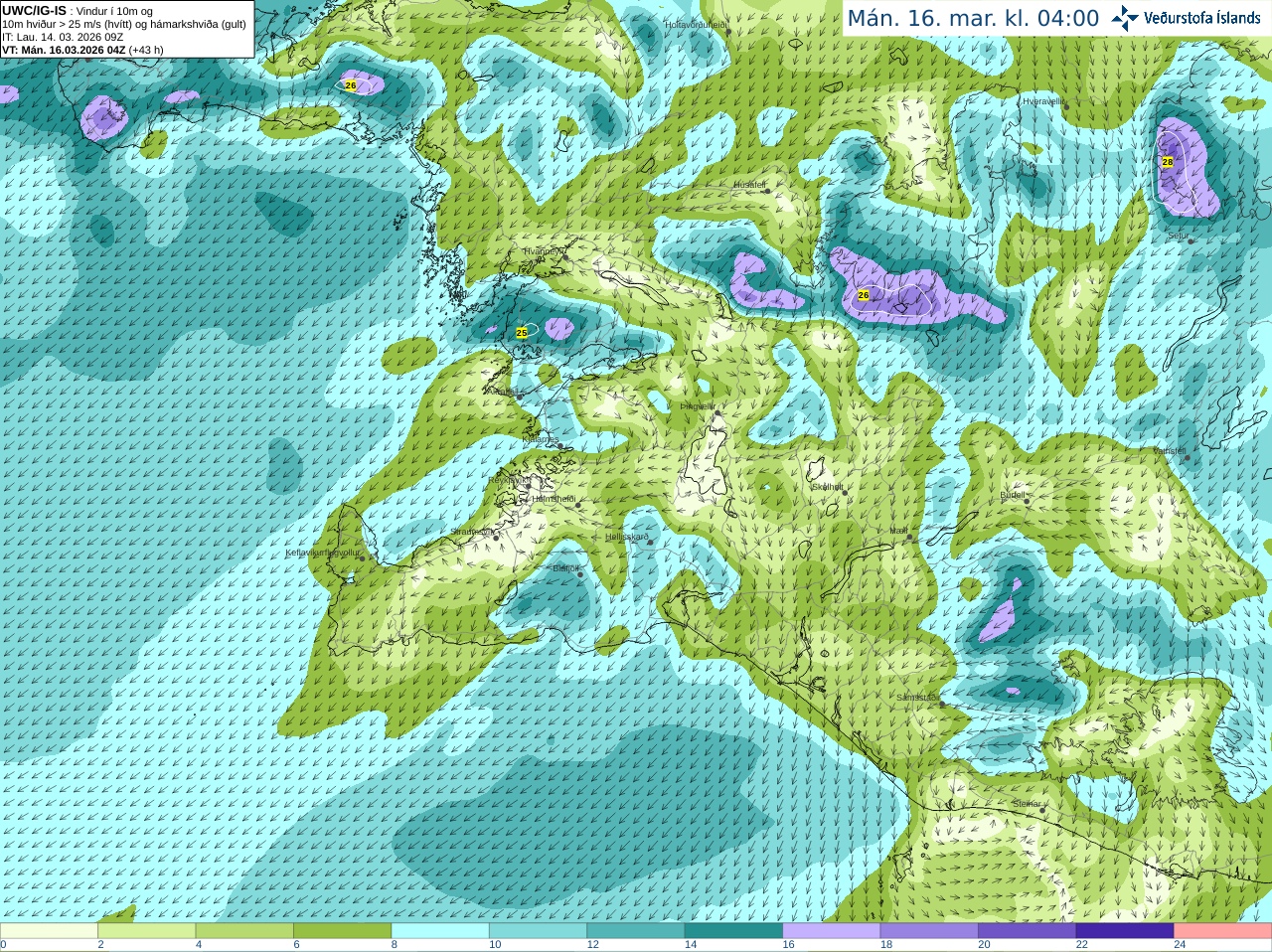
Task: Click the Setur station label
Action: click(x=1178, y=236)
